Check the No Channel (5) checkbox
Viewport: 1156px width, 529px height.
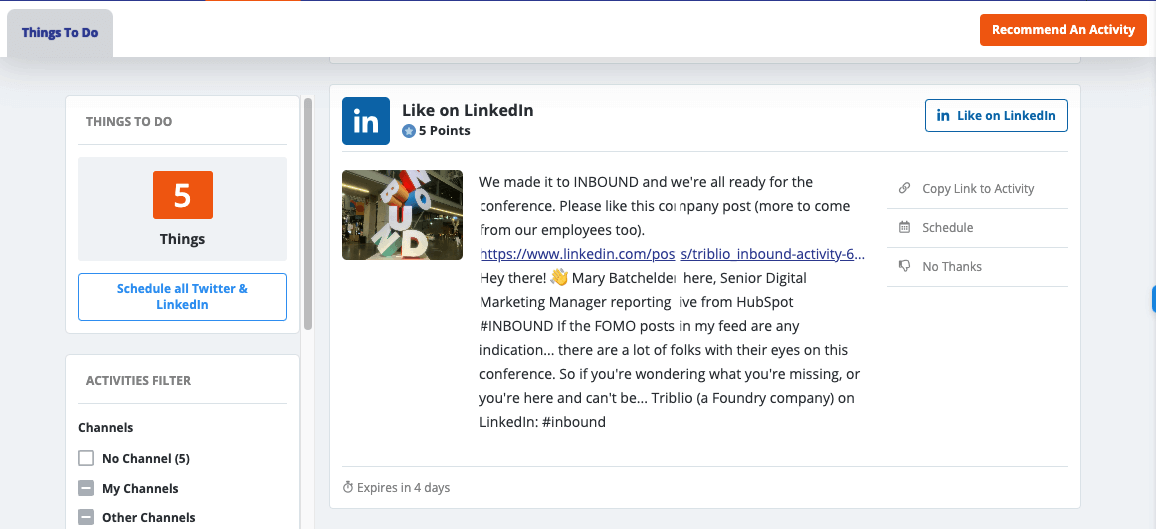click(x=86, y=458)
